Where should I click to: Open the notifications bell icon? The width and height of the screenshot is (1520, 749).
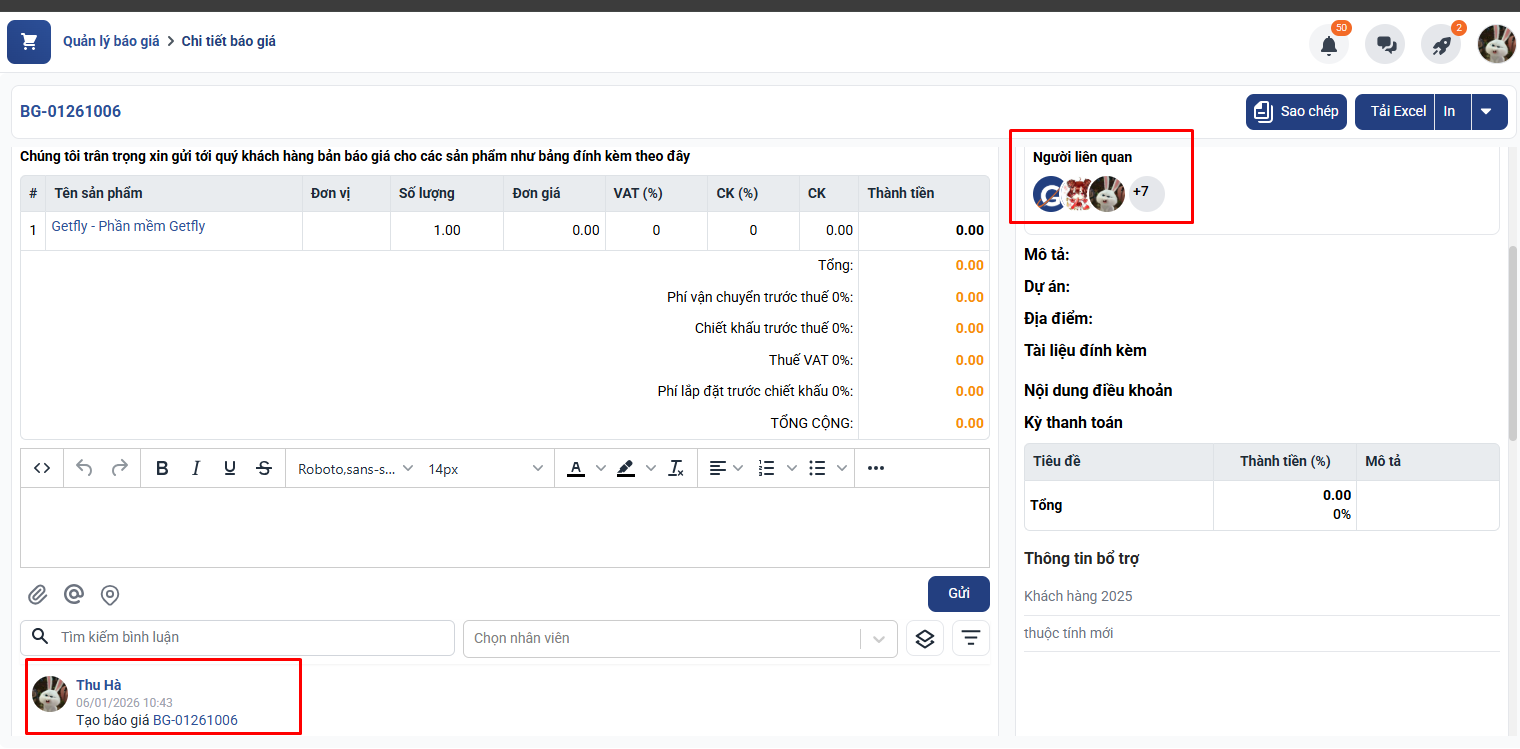1328,45
